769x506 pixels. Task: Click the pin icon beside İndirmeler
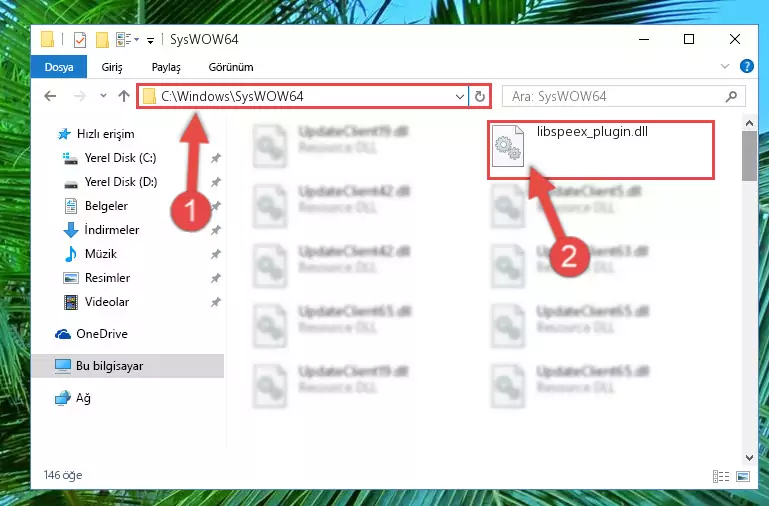click(x=215, y=230)
